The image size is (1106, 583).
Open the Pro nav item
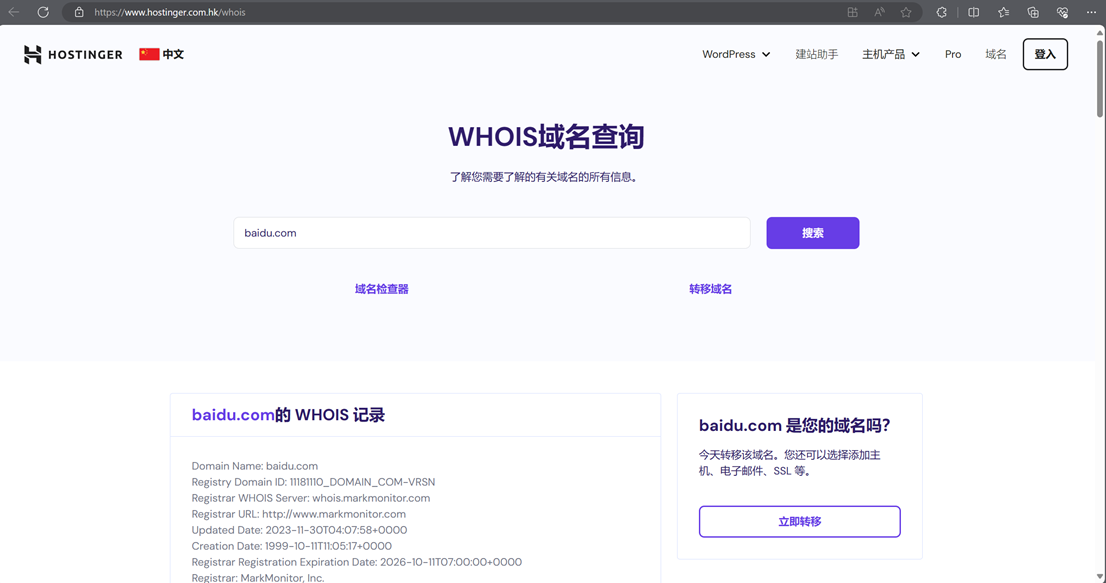tap(953, 54)
